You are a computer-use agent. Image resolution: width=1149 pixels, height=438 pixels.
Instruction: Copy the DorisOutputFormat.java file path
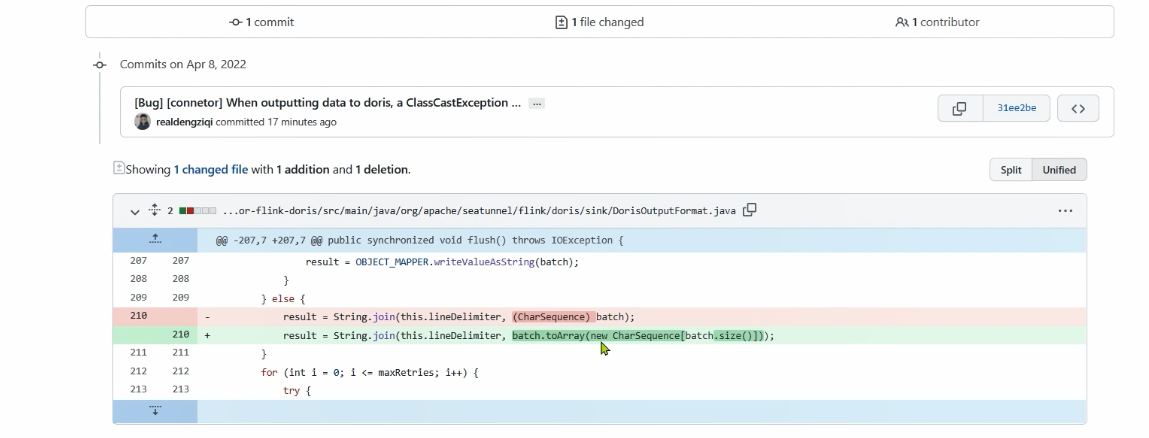point(750,210)
